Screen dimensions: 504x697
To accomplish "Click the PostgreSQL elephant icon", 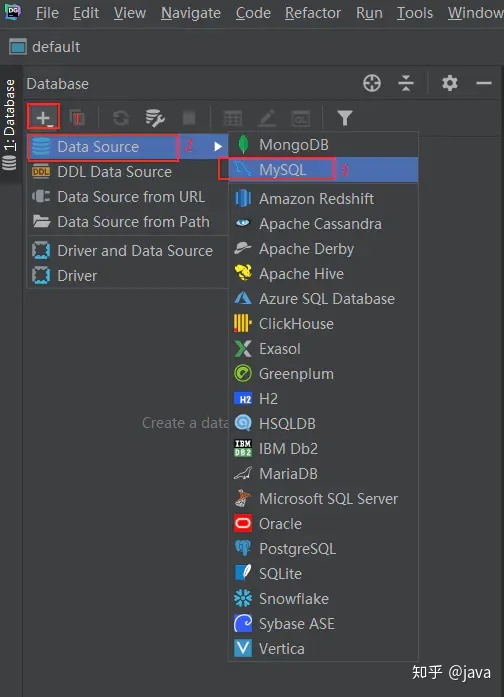I will tap(243, 548).
